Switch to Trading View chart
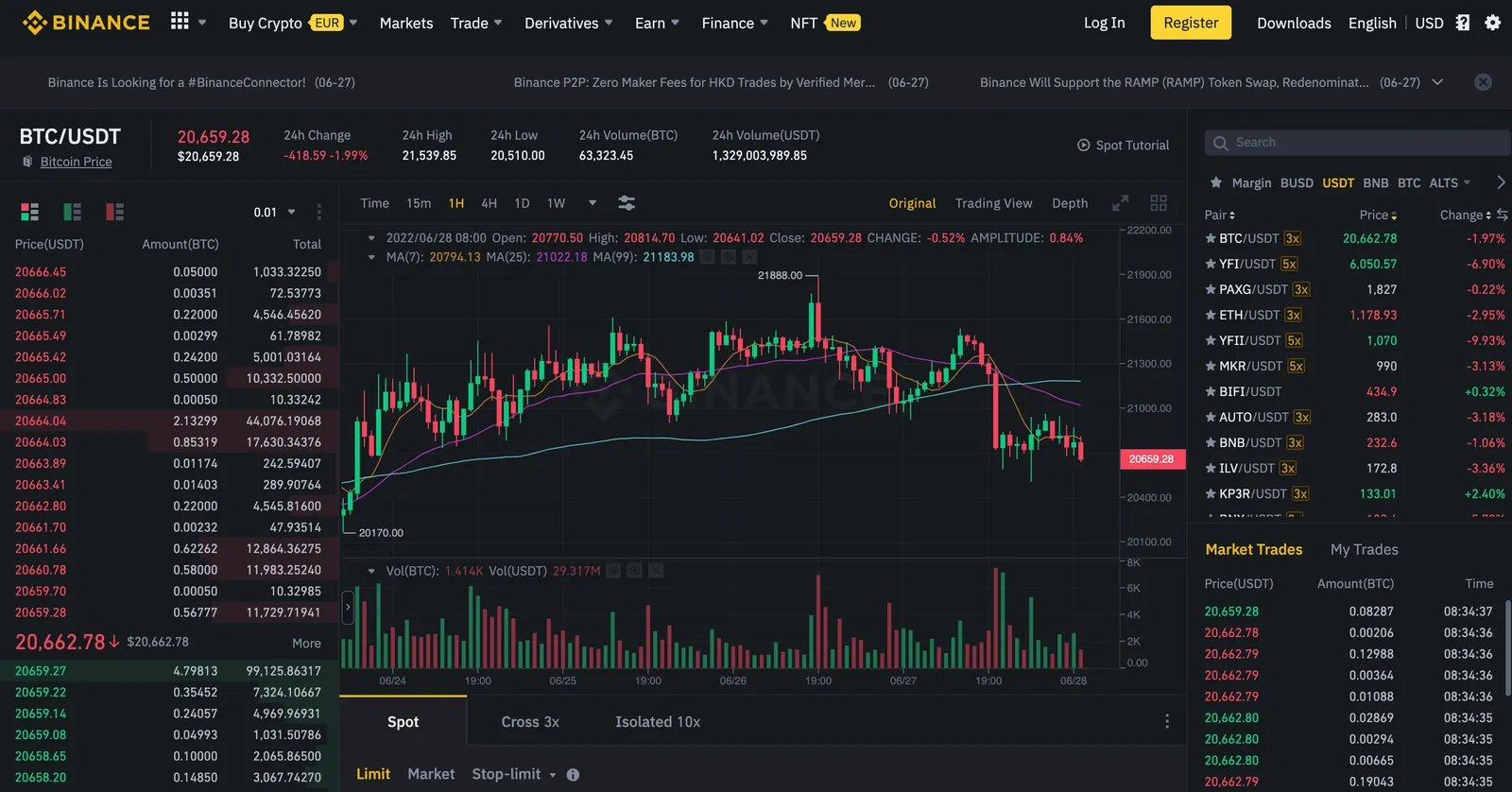This screenshot has height=792, width=1512. 993,203
